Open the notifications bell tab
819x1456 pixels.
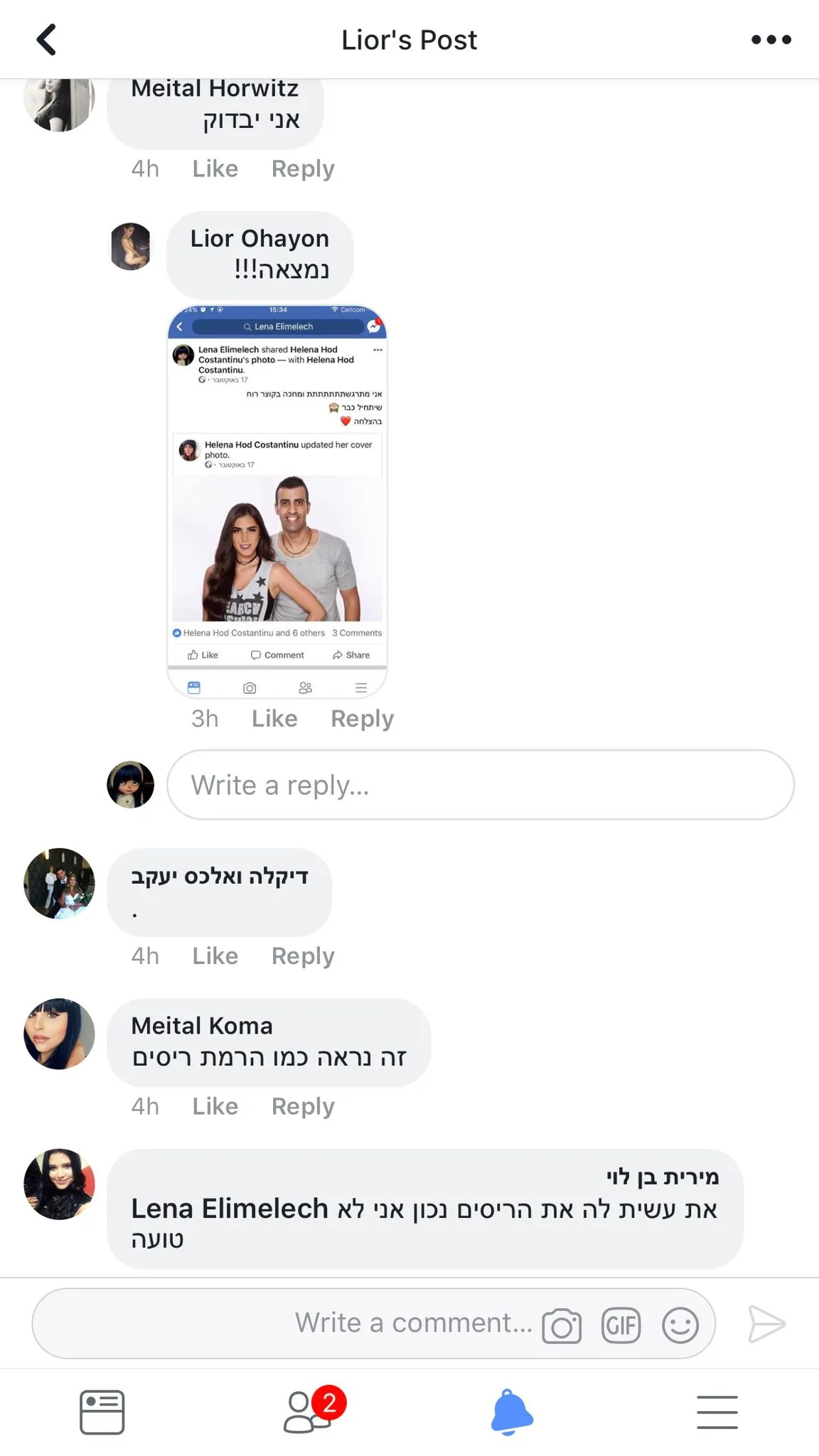tap(512, 1412)
